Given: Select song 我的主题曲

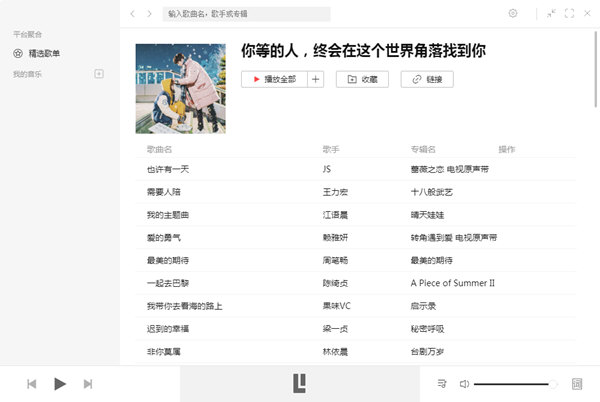Looking at the screenshot, I should pos(168,215).
